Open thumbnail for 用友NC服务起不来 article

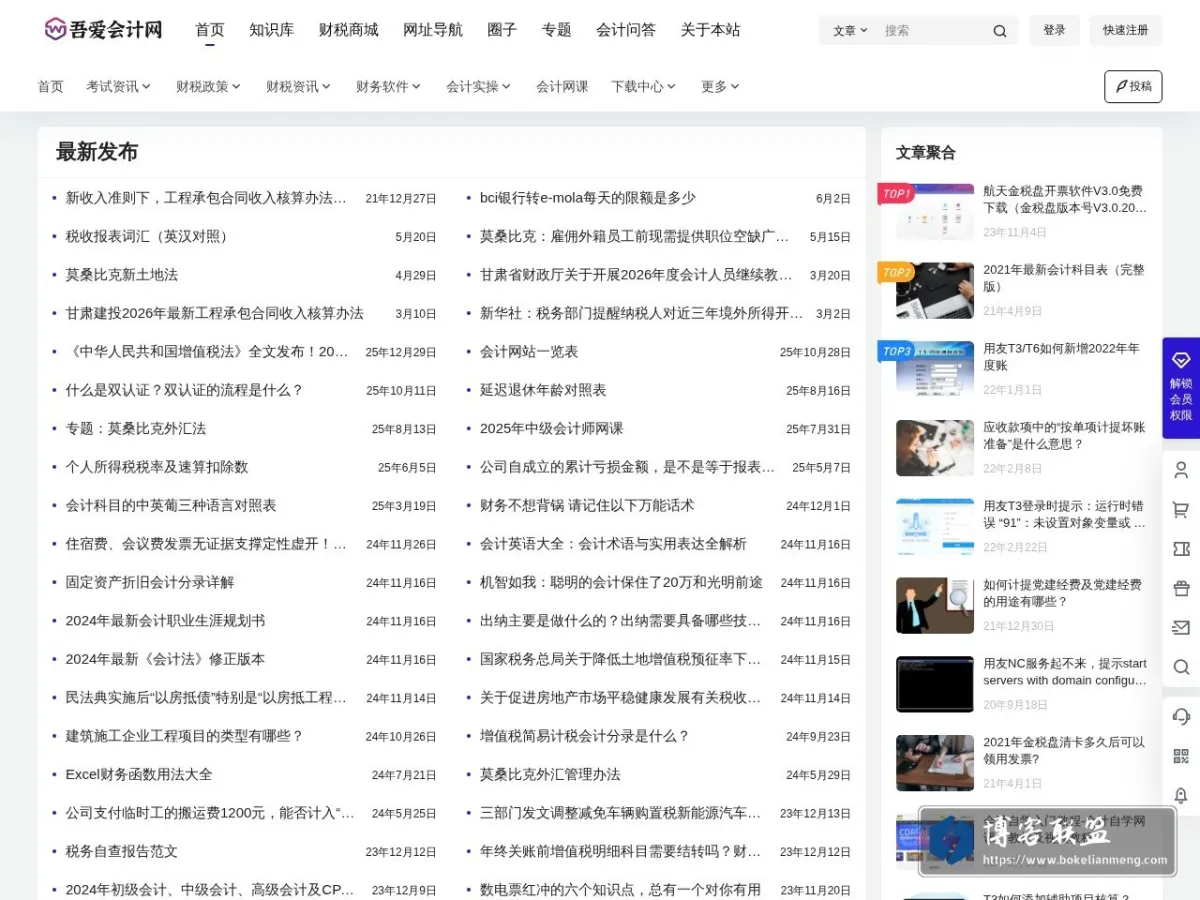935,684
